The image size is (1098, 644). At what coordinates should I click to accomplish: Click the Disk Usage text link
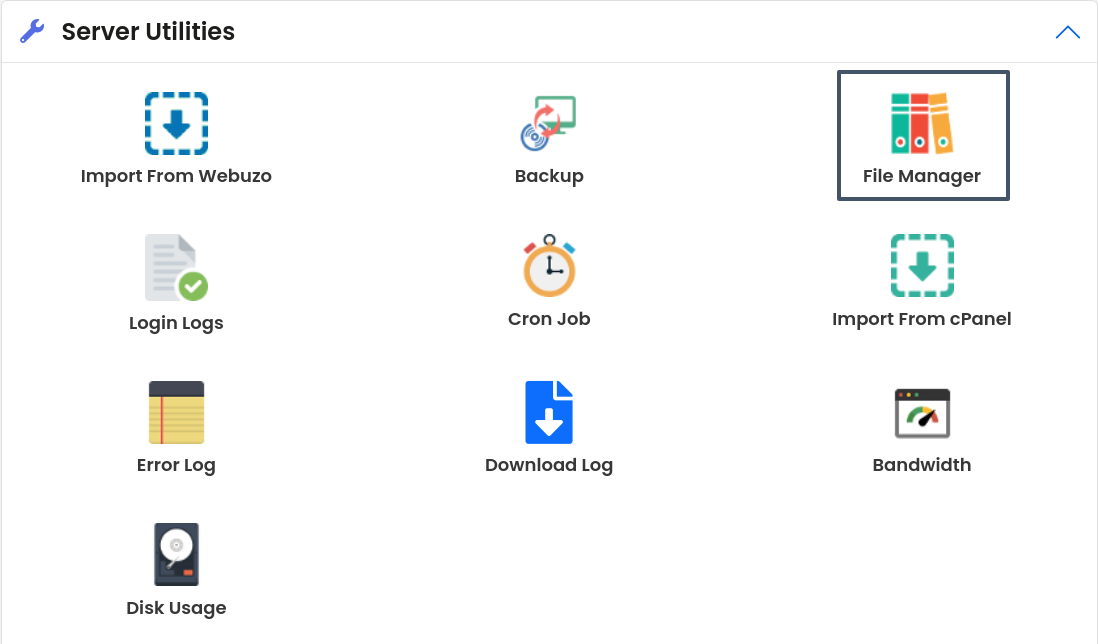[176, 608]
